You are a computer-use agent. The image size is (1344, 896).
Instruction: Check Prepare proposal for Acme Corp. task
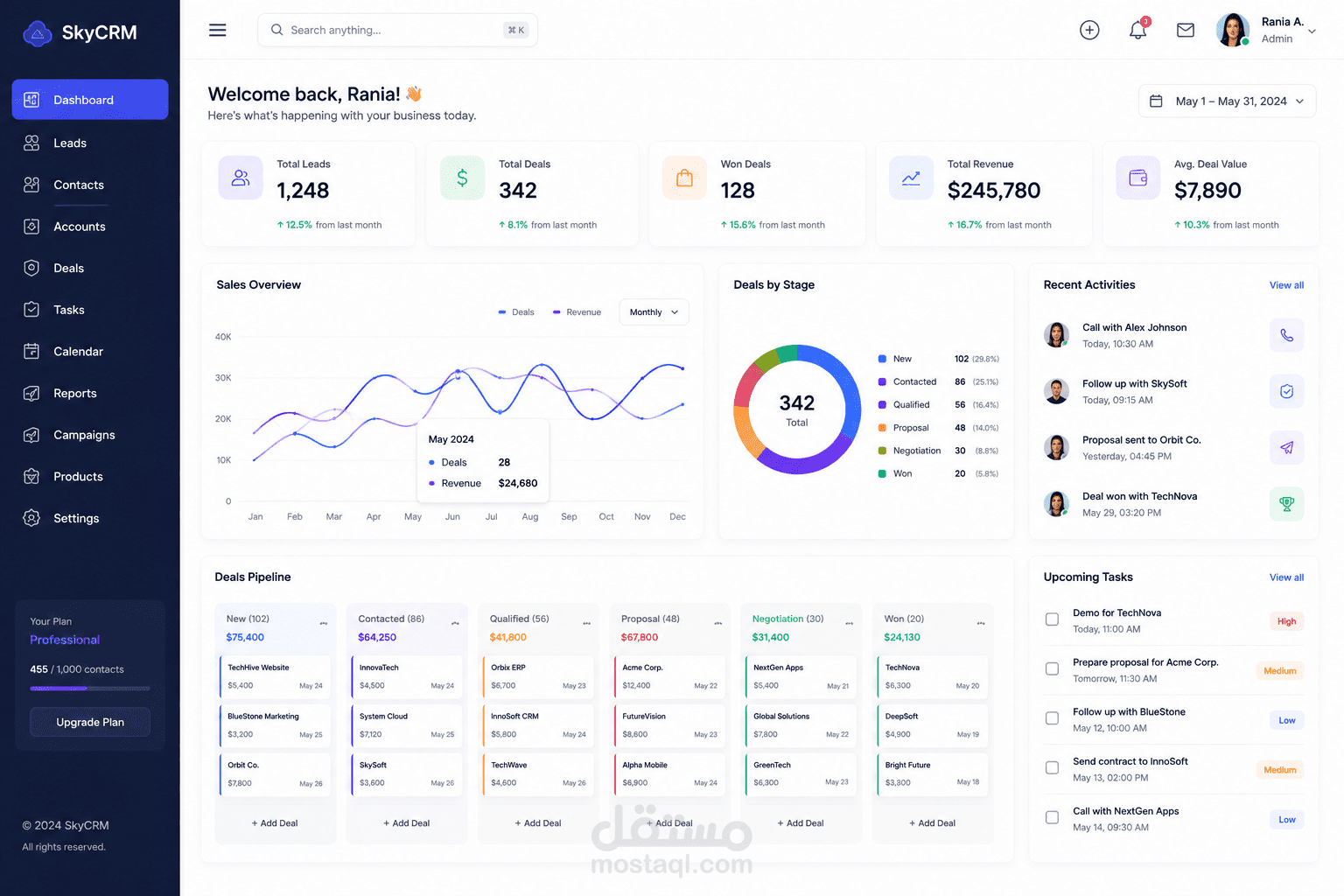[x=1052, y=668]
